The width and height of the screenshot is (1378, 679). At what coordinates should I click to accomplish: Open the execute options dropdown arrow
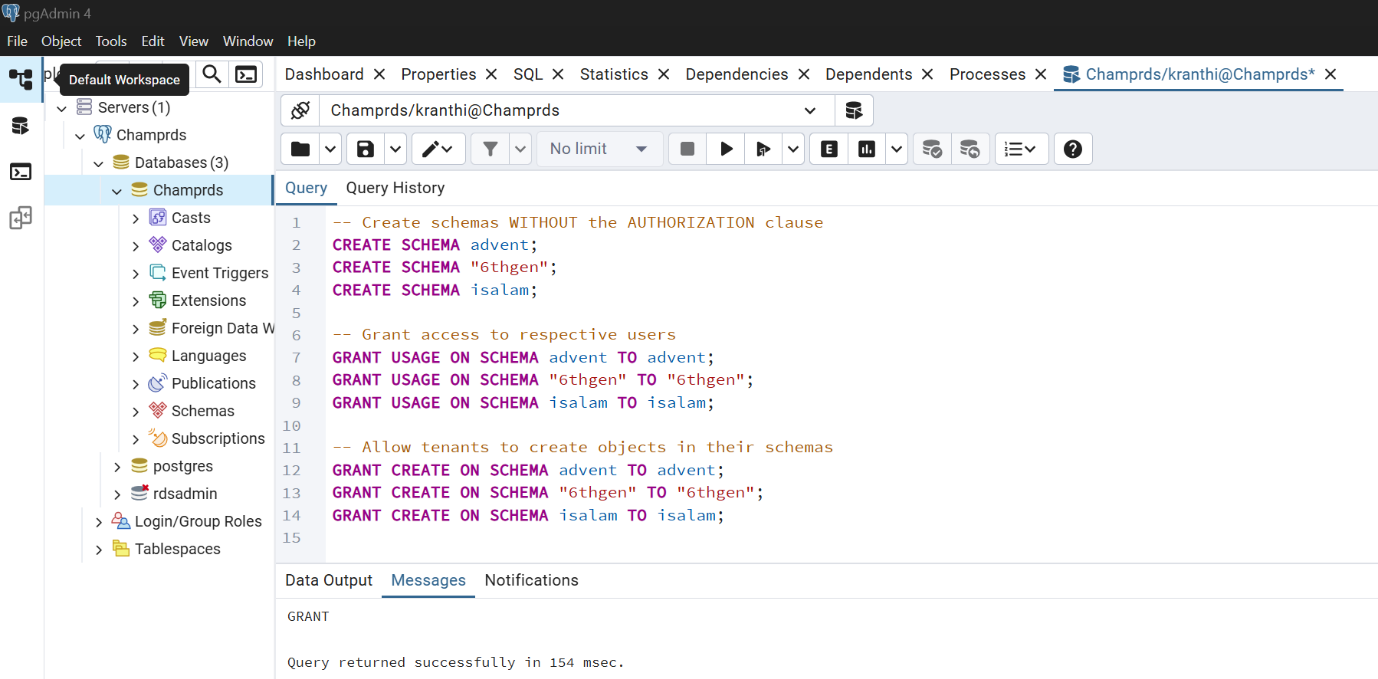[x=793, y=149]
